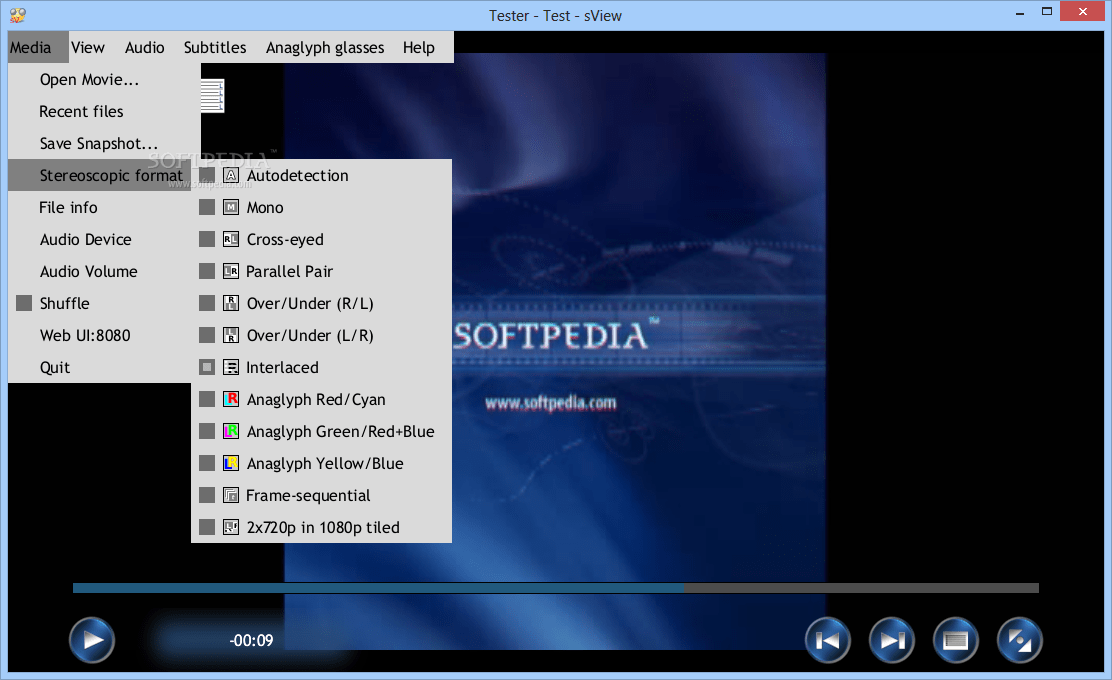Select the Over/Under (L/R) radio box
The image size is (1112, 680).
coord(207,335)
